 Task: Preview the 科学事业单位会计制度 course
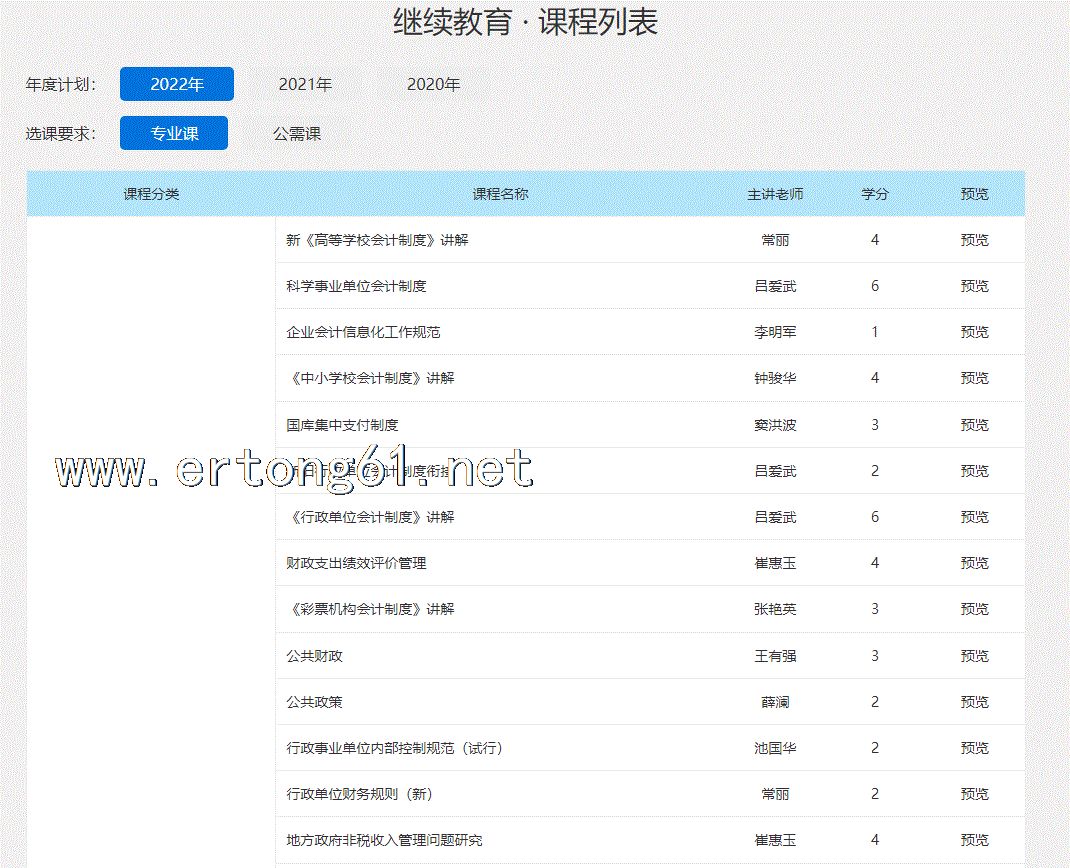[974, 286]
